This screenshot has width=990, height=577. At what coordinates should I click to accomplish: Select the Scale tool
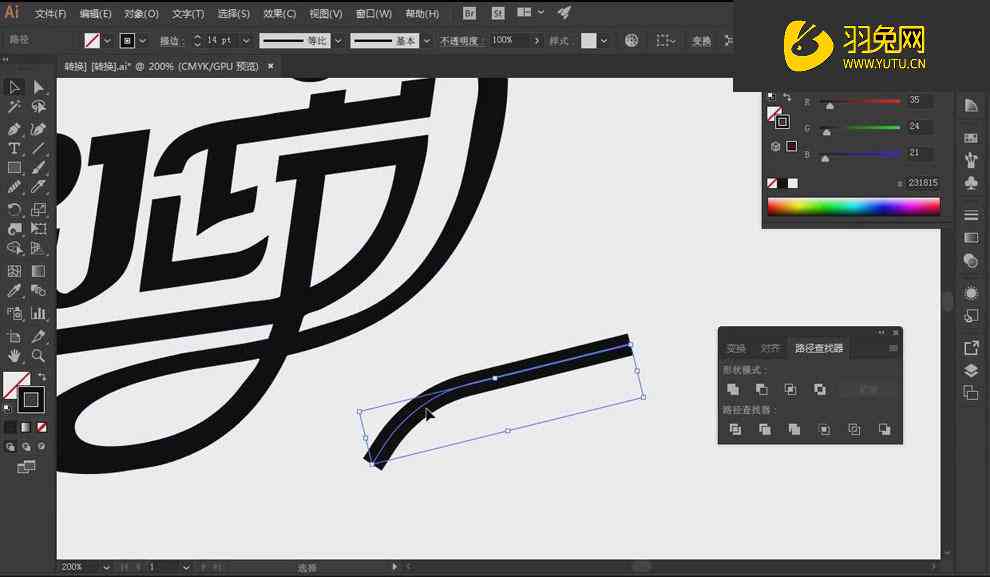point(38,209)
